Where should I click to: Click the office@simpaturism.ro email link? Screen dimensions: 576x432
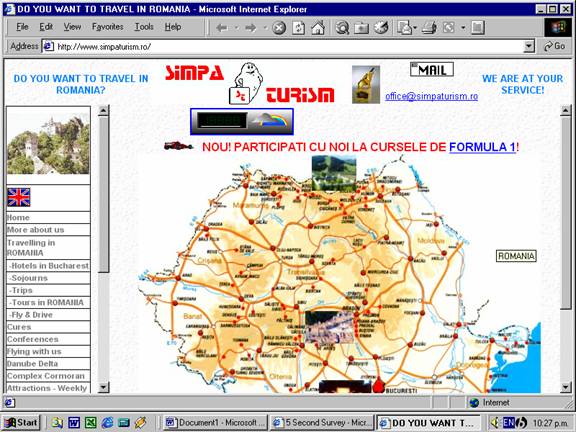click(x=431, y=96)
